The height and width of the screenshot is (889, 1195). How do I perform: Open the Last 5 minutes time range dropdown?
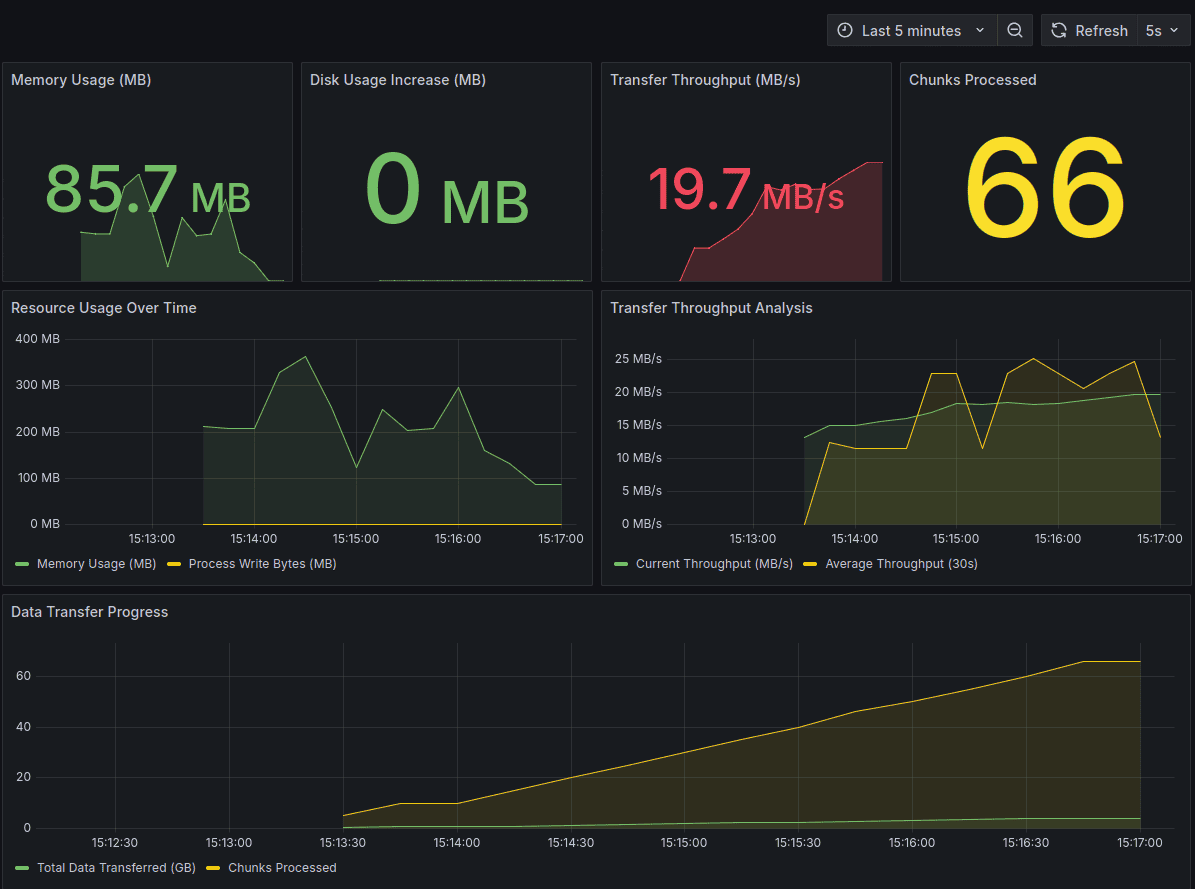coord(911,31)
